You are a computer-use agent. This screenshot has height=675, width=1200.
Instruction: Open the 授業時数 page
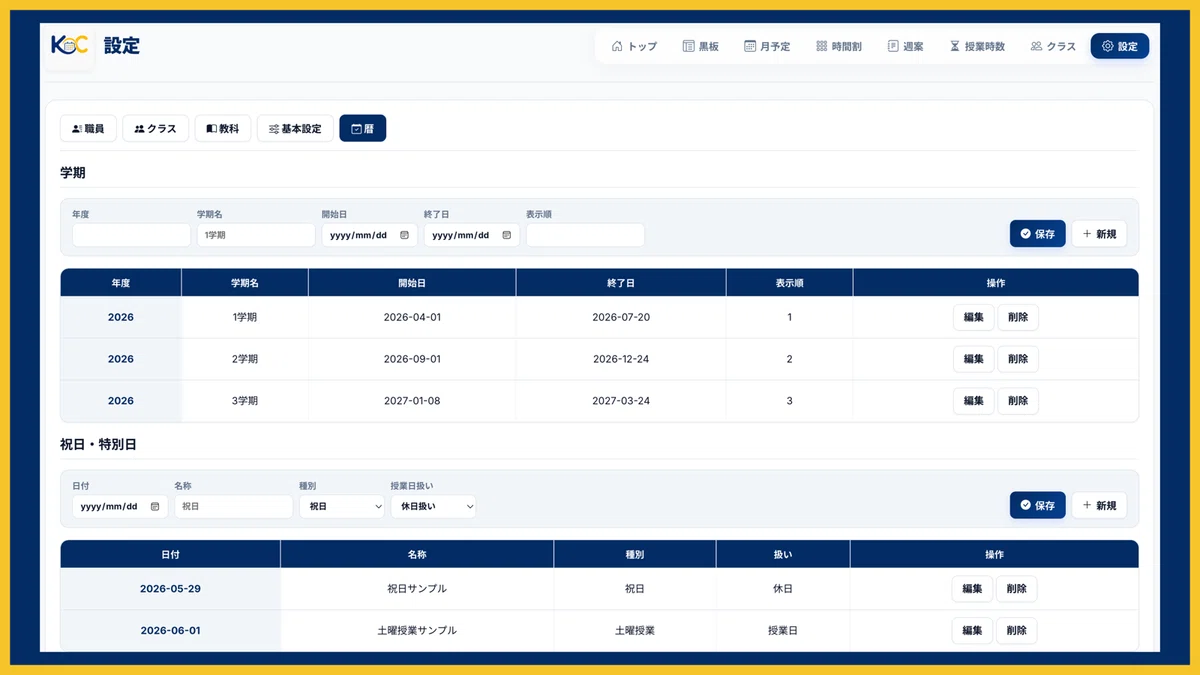(977, 46)
